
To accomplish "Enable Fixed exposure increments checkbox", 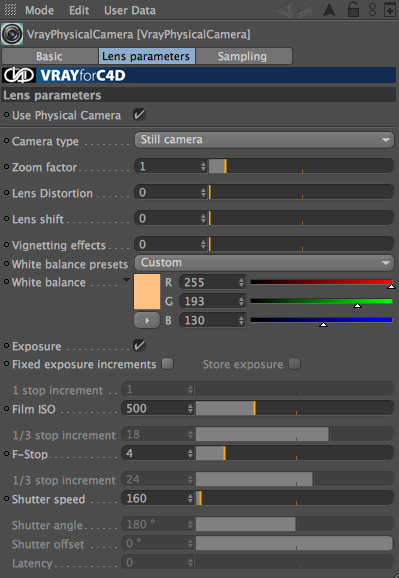I will pos(168,364).
